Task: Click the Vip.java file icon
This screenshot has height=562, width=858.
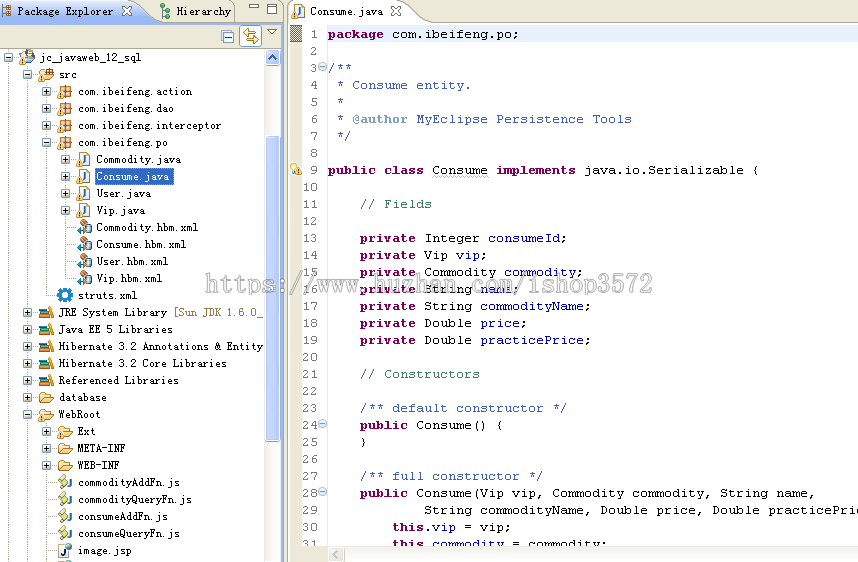Action: (83, 210)
